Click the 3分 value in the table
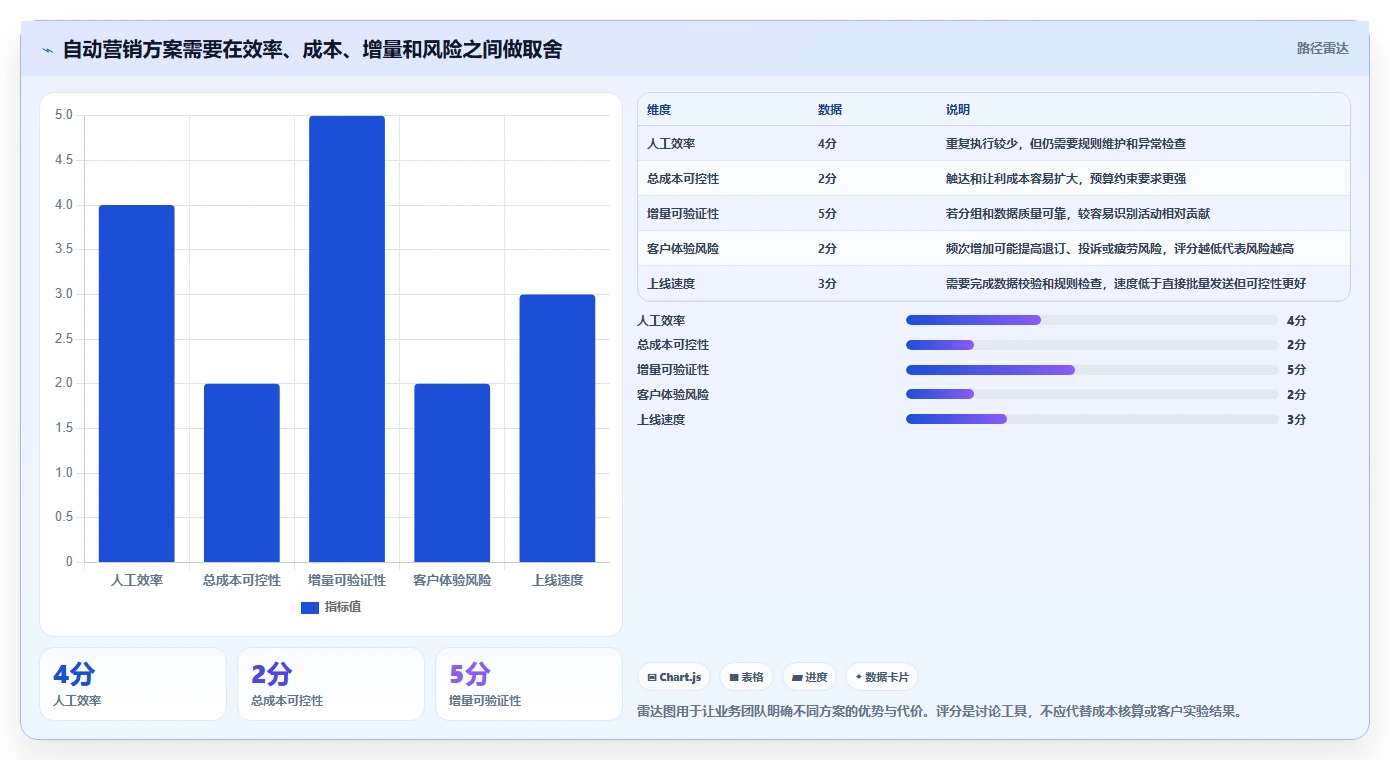This screenshot has height=760, width=1390. [827, 284]
